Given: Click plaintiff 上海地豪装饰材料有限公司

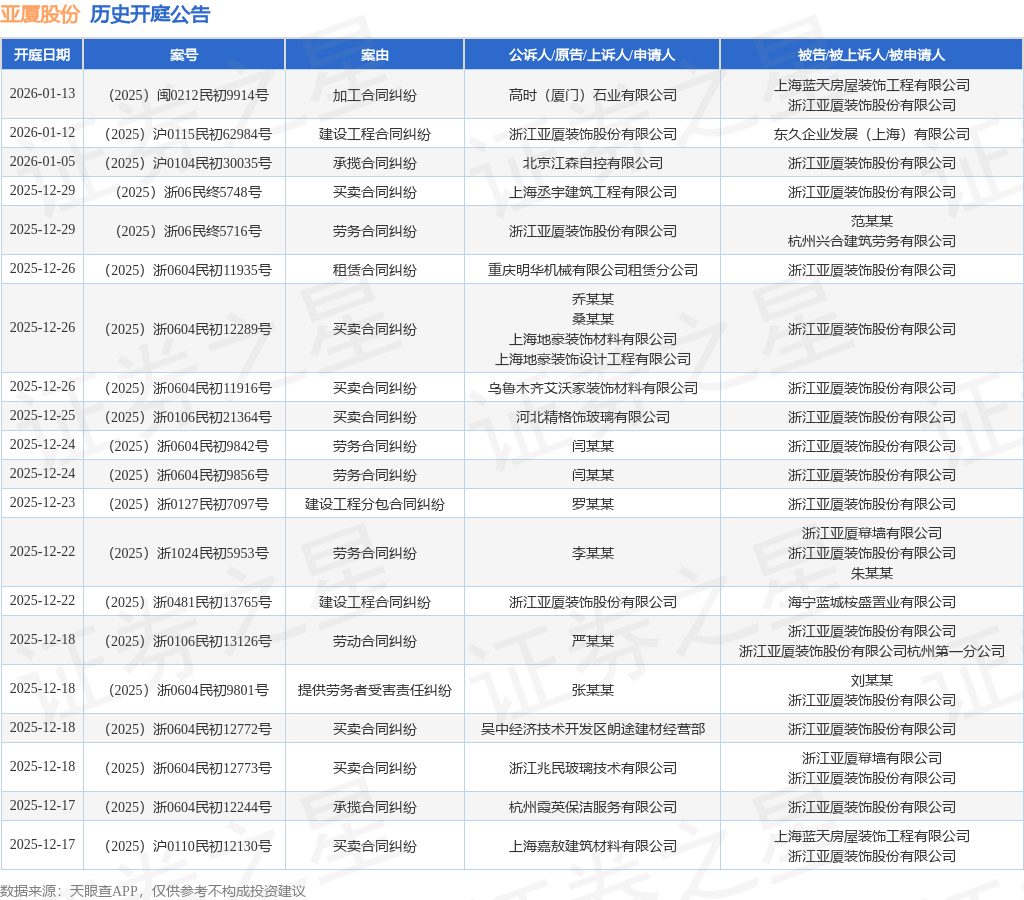Looking at the screenshot, I should coord(592,339).
